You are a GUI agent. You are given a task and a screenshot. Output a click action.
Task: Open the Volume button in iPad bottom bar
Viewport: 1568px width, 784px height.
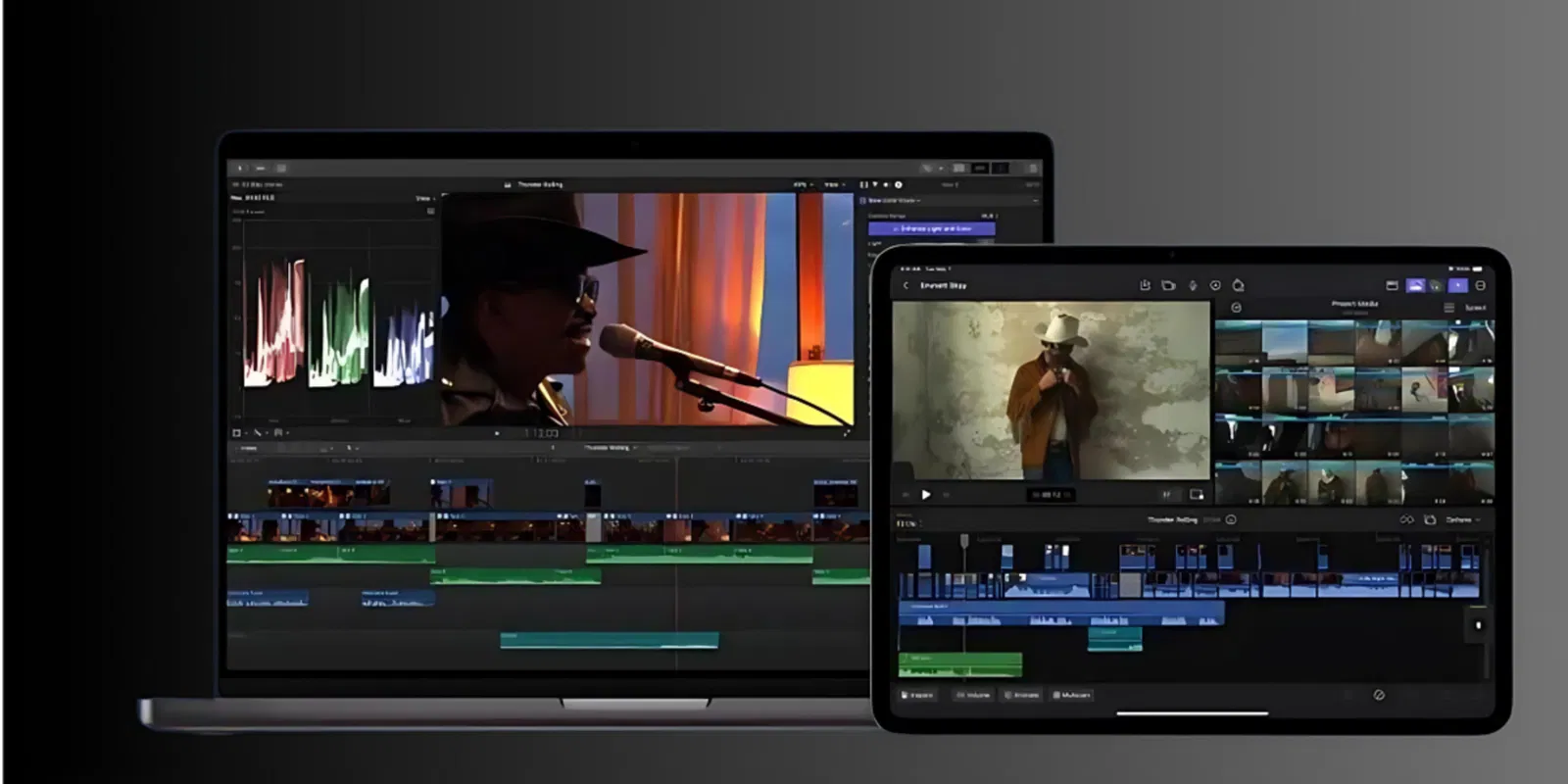pyautogui.click(x=973, y=695)
